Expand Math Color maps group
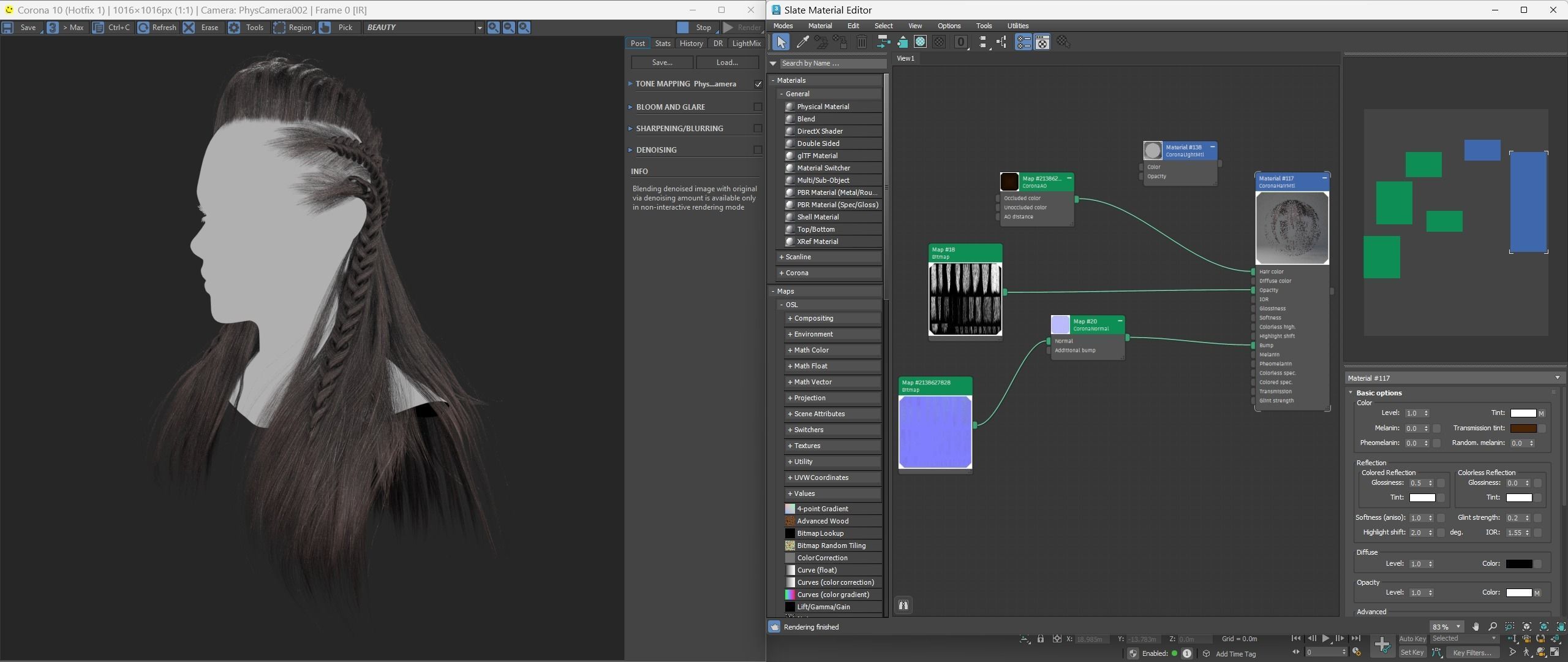The height and width of the screenshot is (662, 1568). click(832, 350)
